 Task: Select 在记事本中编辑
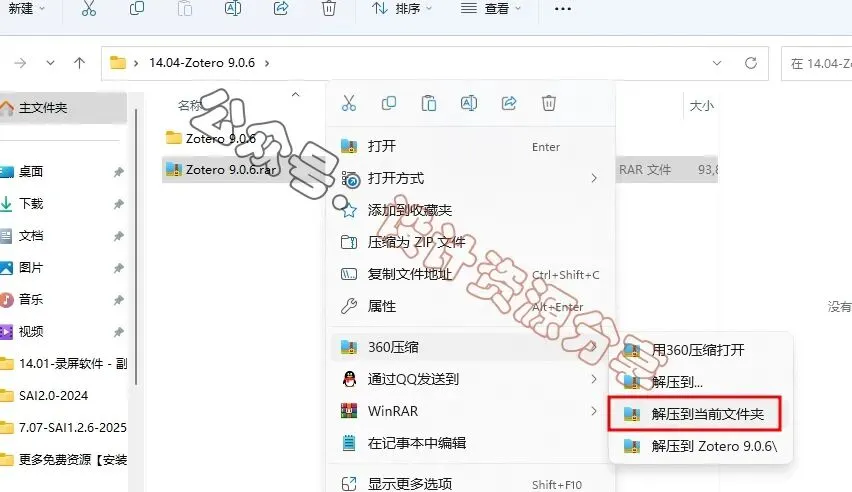(x=471, y=443)
